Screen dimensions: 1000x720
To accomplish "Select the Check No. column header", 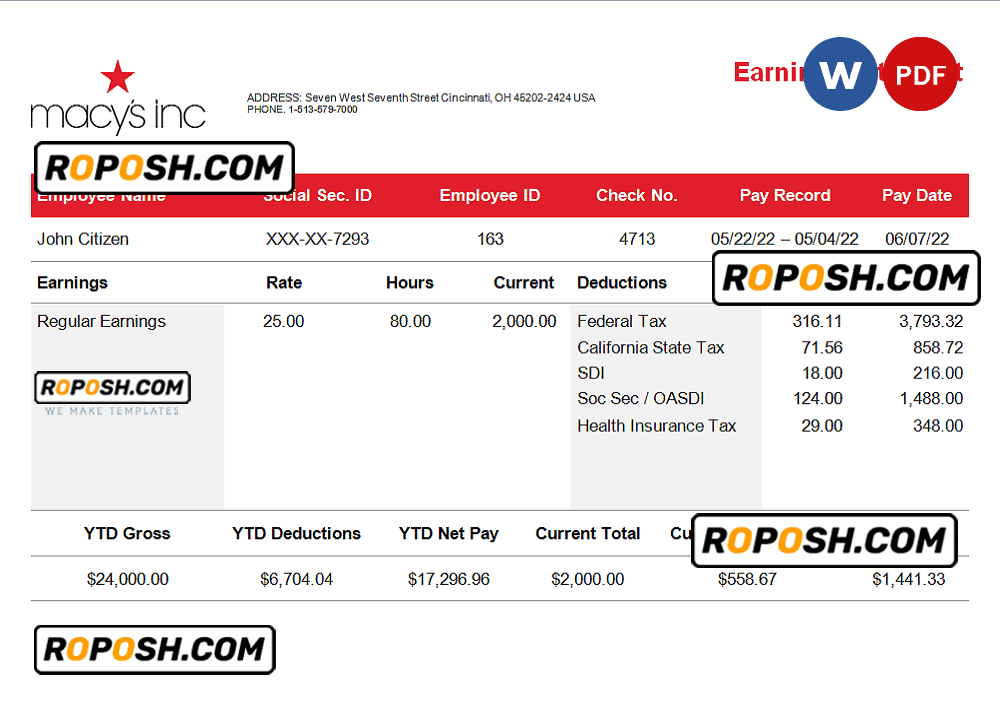I will (637, 195).
